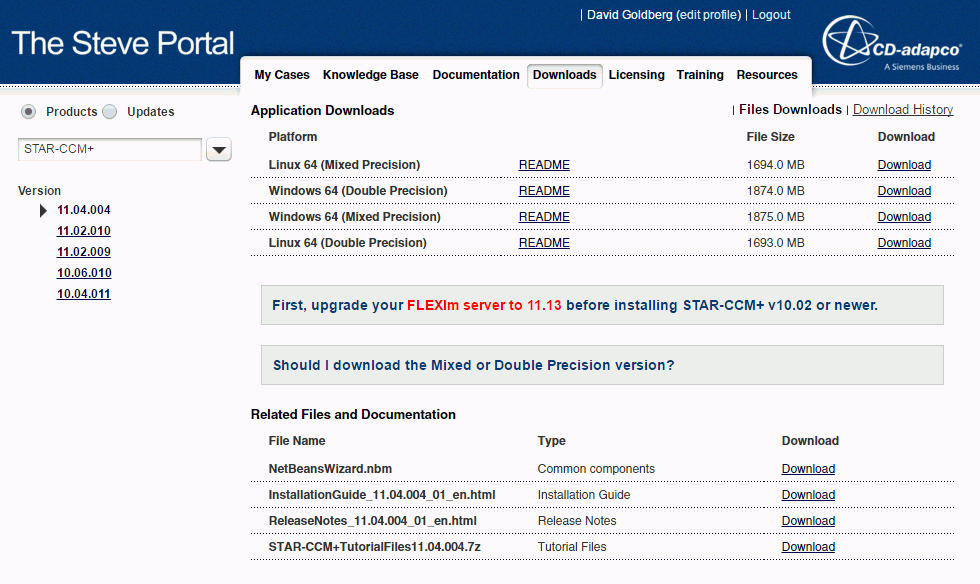980x584 pixels.
Task: Select version 11.02.010 in the list
Action: tap(84, 231)
